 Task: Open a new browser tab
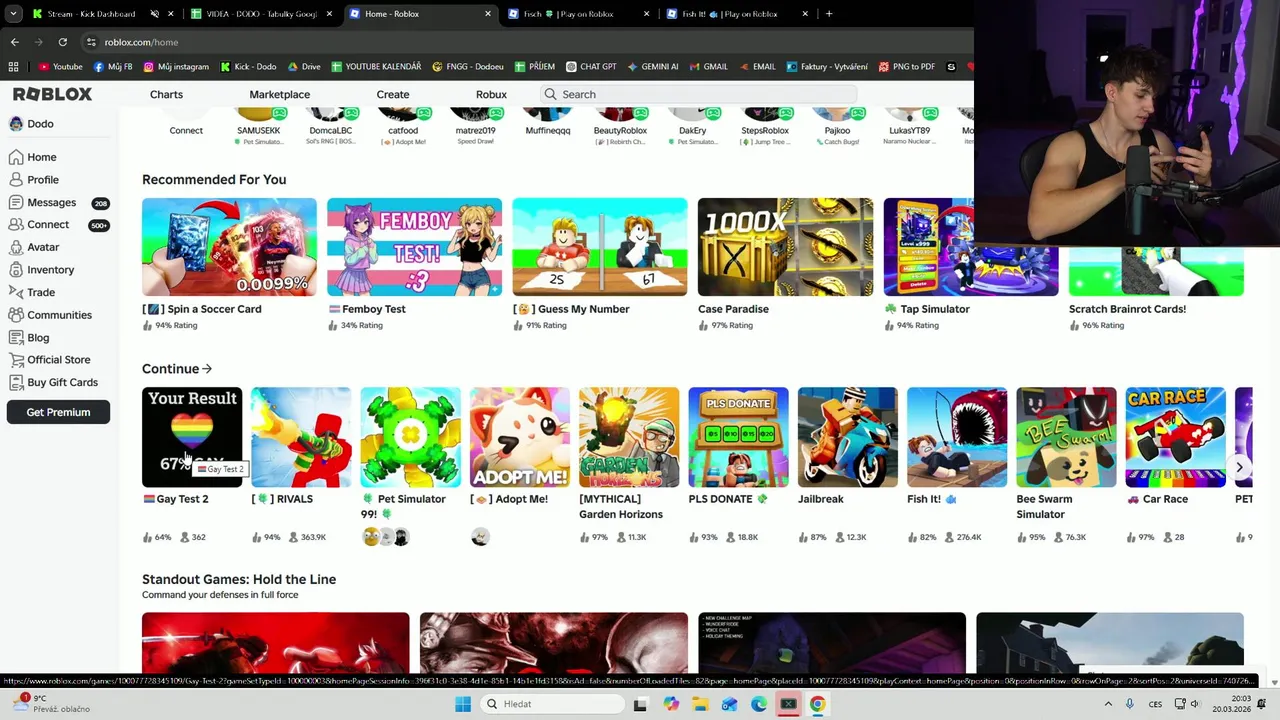click(829, 14)
